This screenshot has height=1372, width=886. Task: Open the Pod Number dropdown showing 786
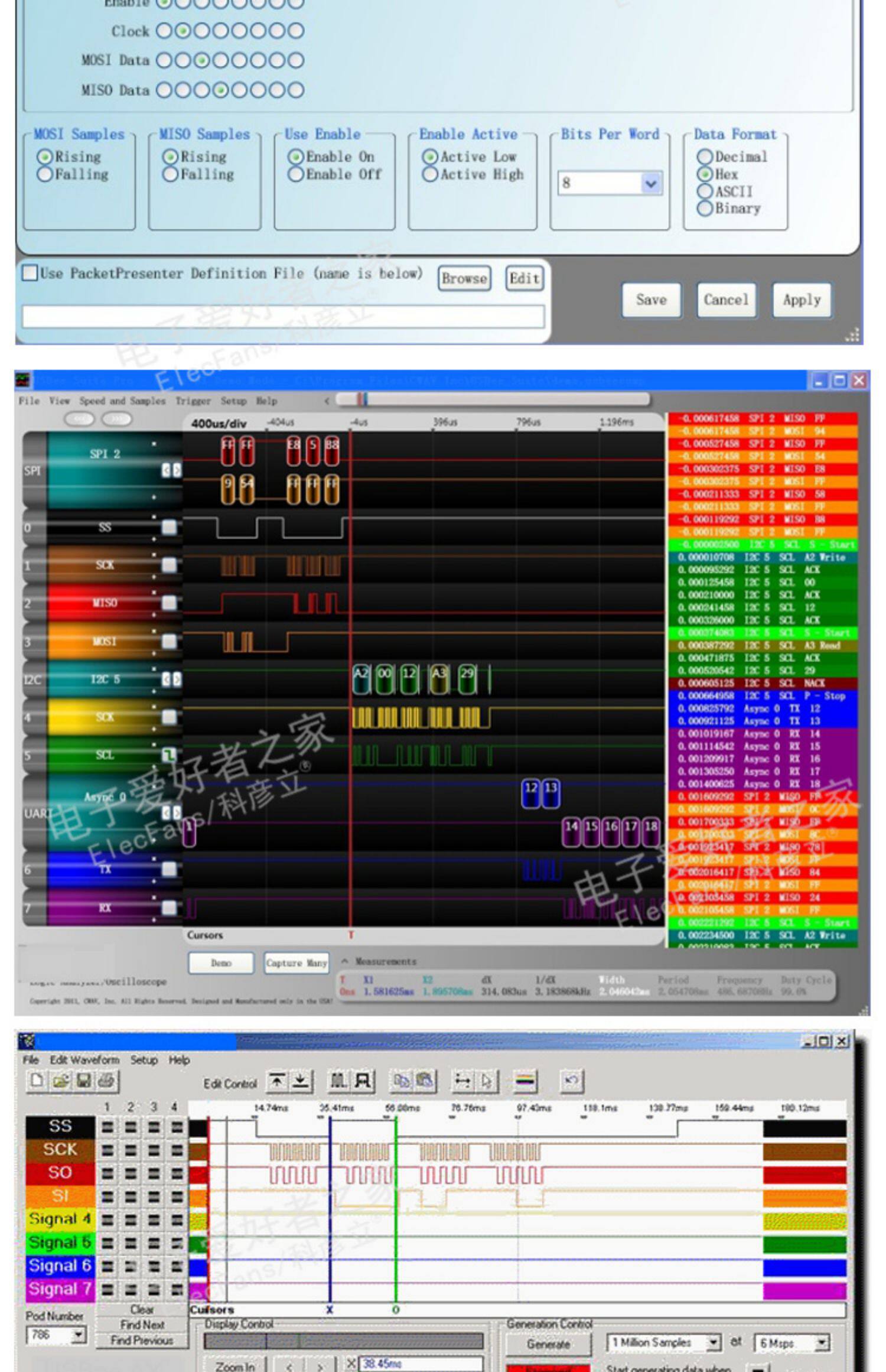pos(78,1335)
